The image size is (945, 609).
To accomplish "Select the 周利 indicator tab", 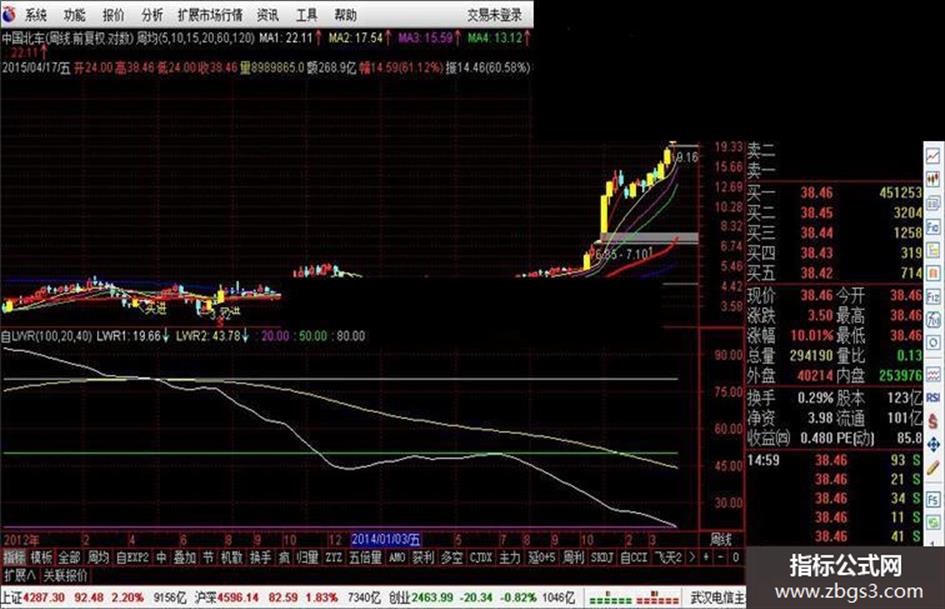I will click(573, 557).
